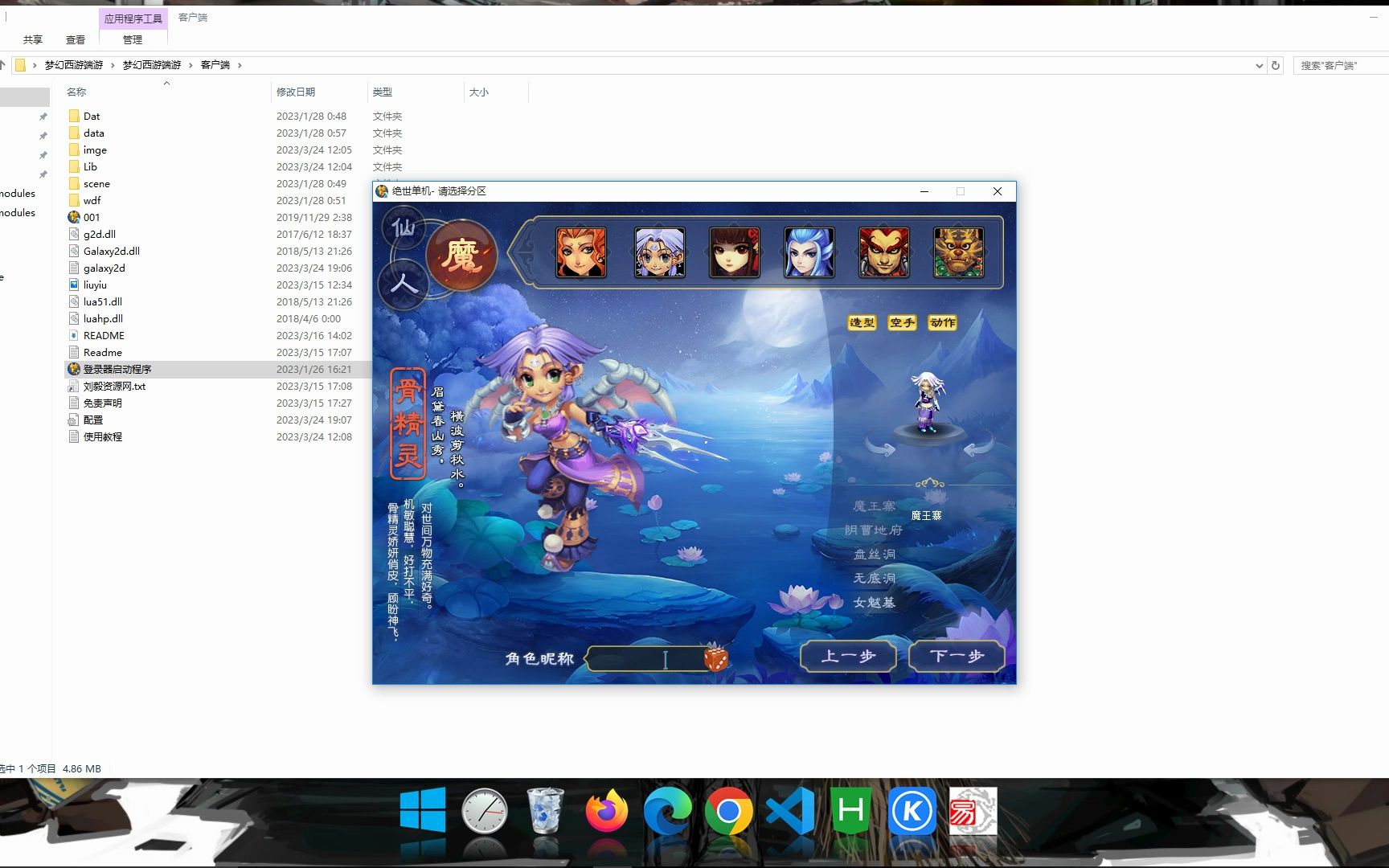Select the 刘毅资源网.txt file
The height and width of the screenshot is (868, 1389).
pyautogui.click(x=115, y=387)
